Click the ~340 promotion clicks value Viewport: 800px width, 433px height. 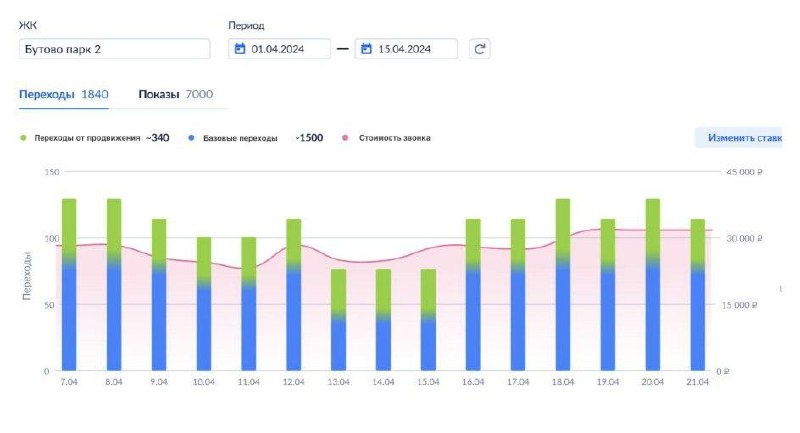click(x=158, y=138)
